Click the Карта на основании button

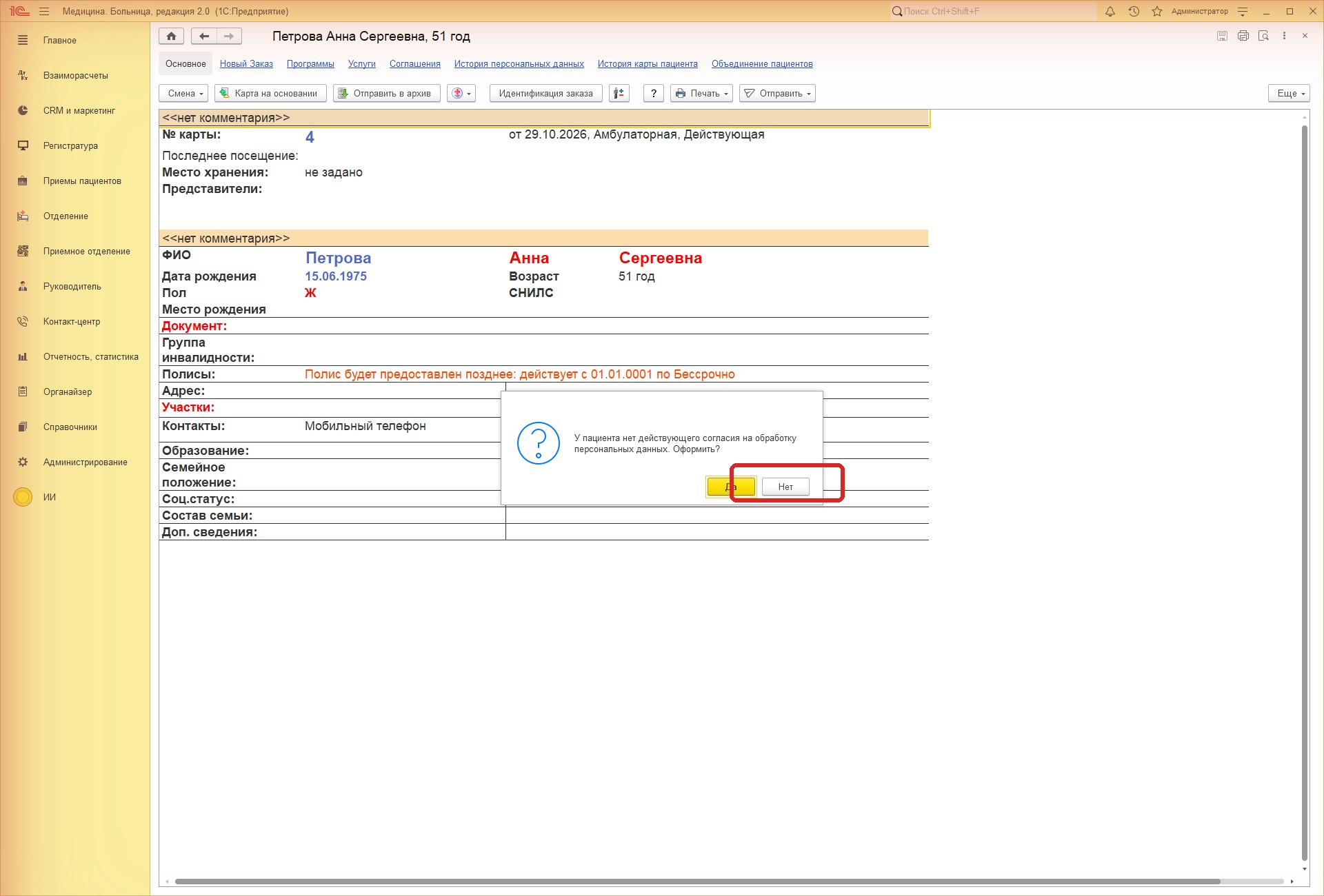coord(270,94)
